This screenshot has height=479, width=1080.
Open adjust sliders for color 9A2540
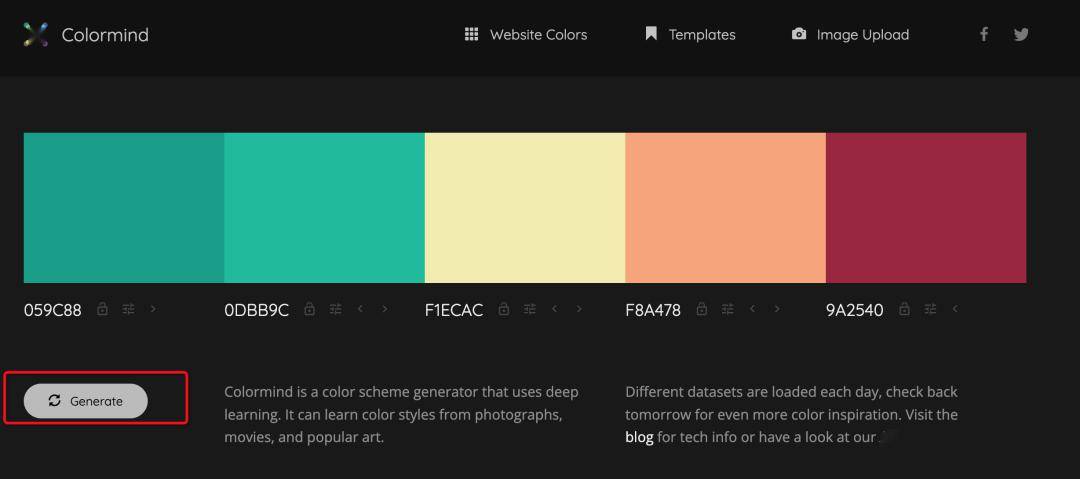coord(931,309)
